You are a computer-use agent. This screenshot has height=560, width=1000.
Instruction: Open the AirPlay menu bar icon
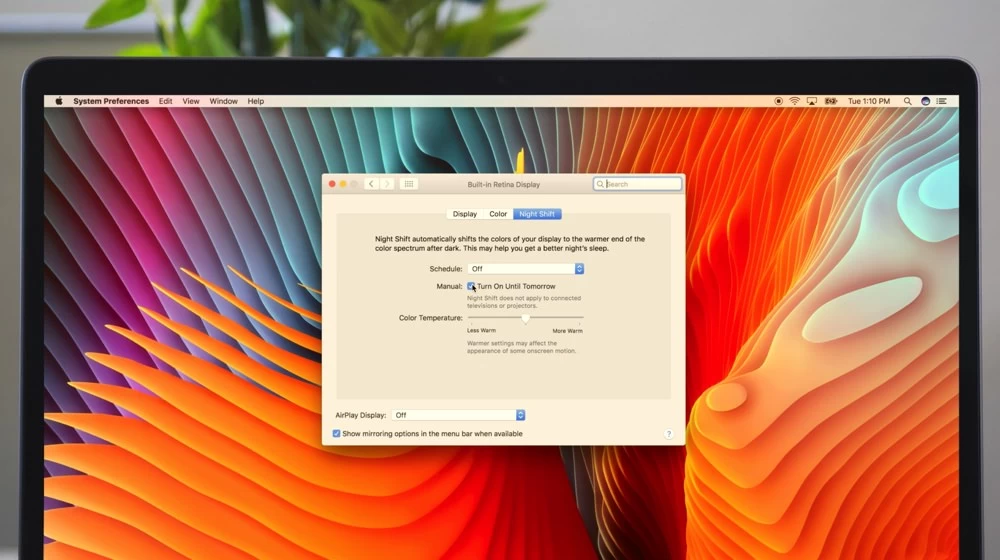click(811, 101)
